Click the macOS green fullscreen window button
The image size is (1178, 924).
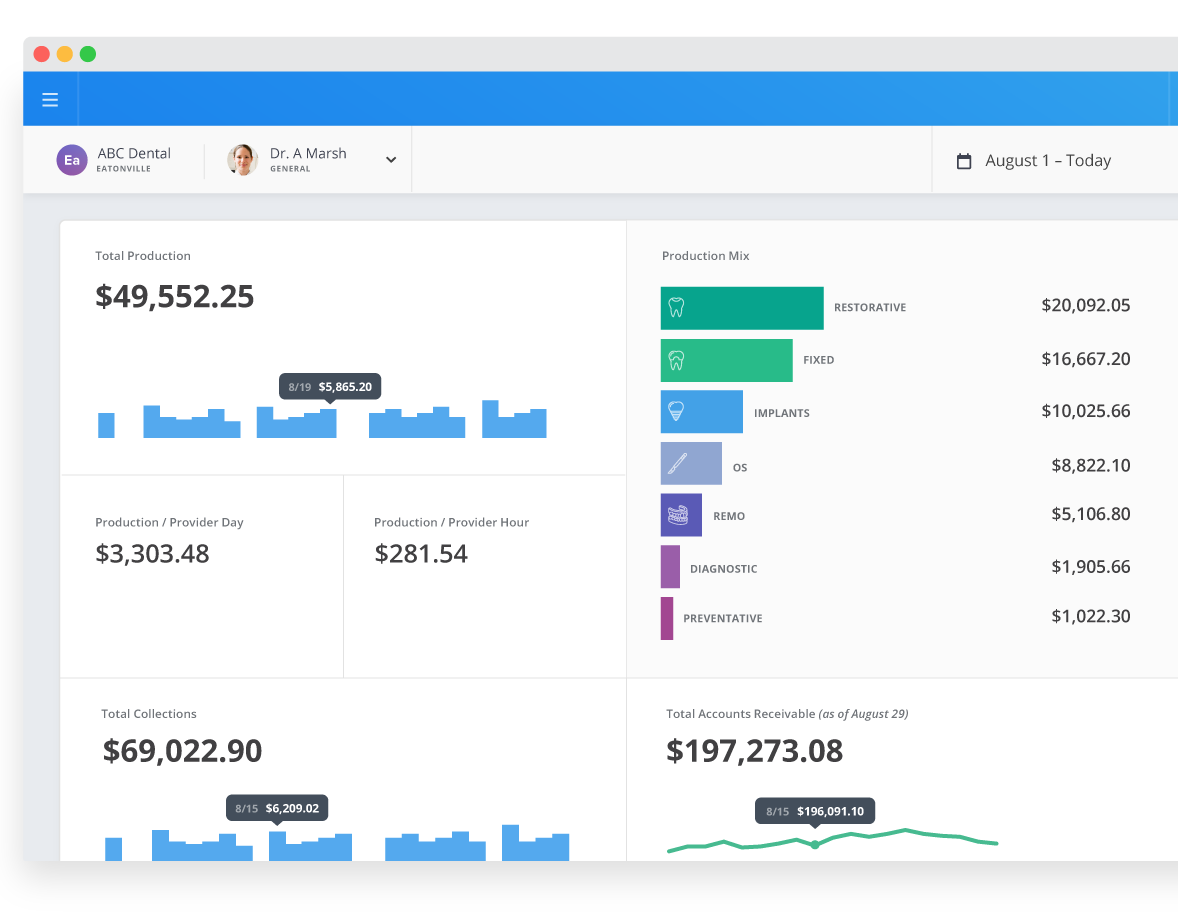(88, 54)
